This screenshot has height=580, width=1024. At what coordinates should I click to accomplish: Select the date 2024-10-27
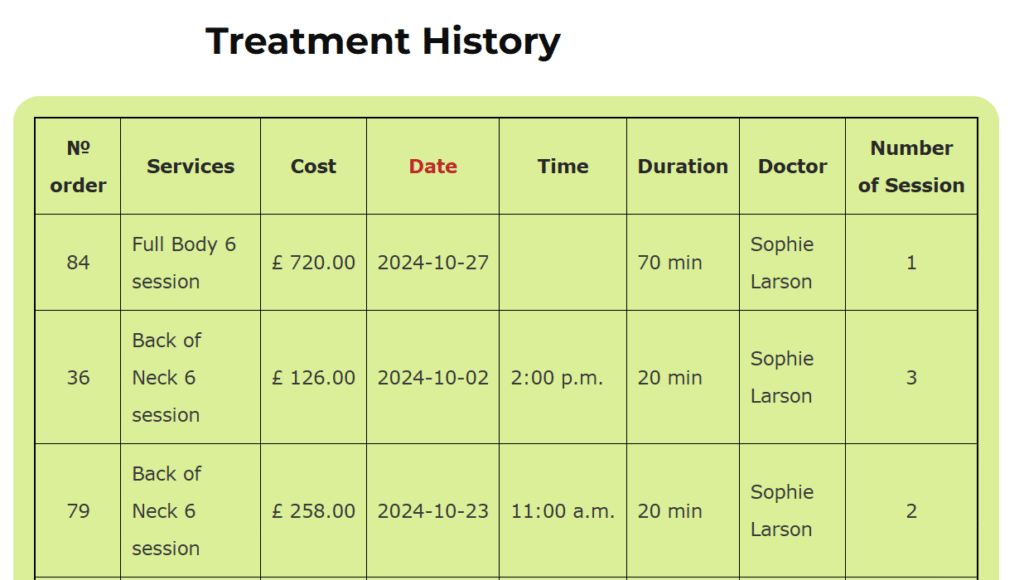click(433, 263)
